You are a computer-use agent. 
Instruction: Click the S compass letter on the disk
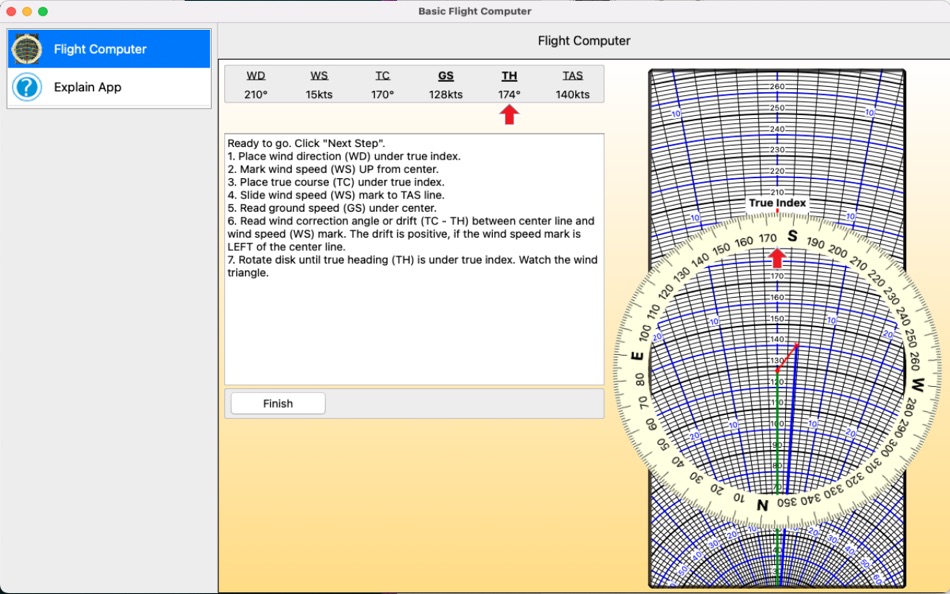click(792, 236)
